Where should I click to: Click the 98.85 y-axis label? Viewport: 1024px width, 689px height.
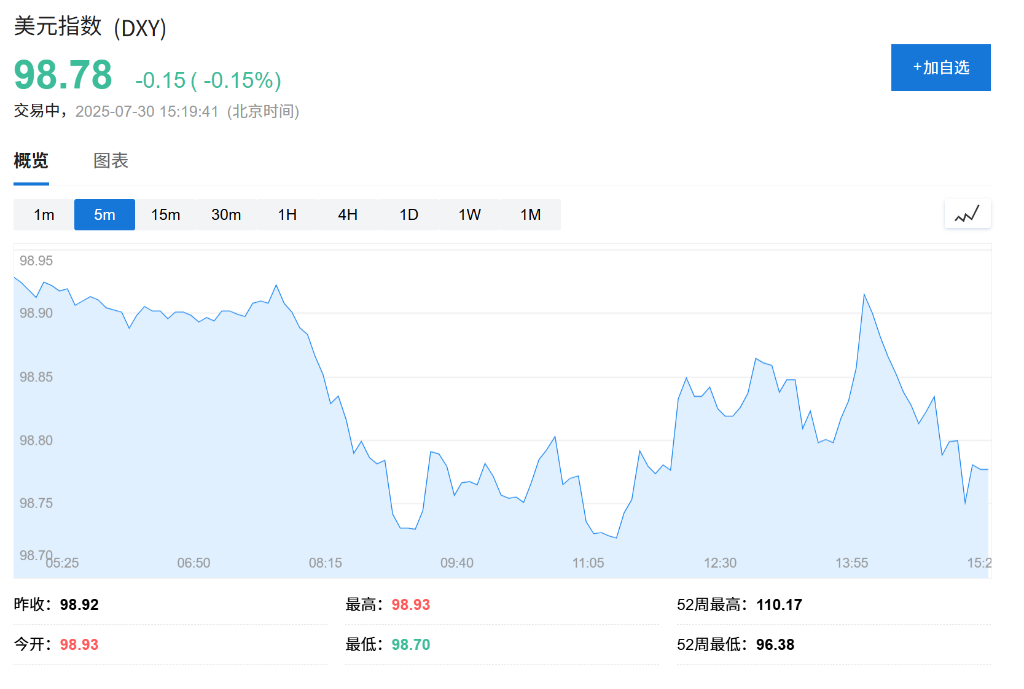36,377
